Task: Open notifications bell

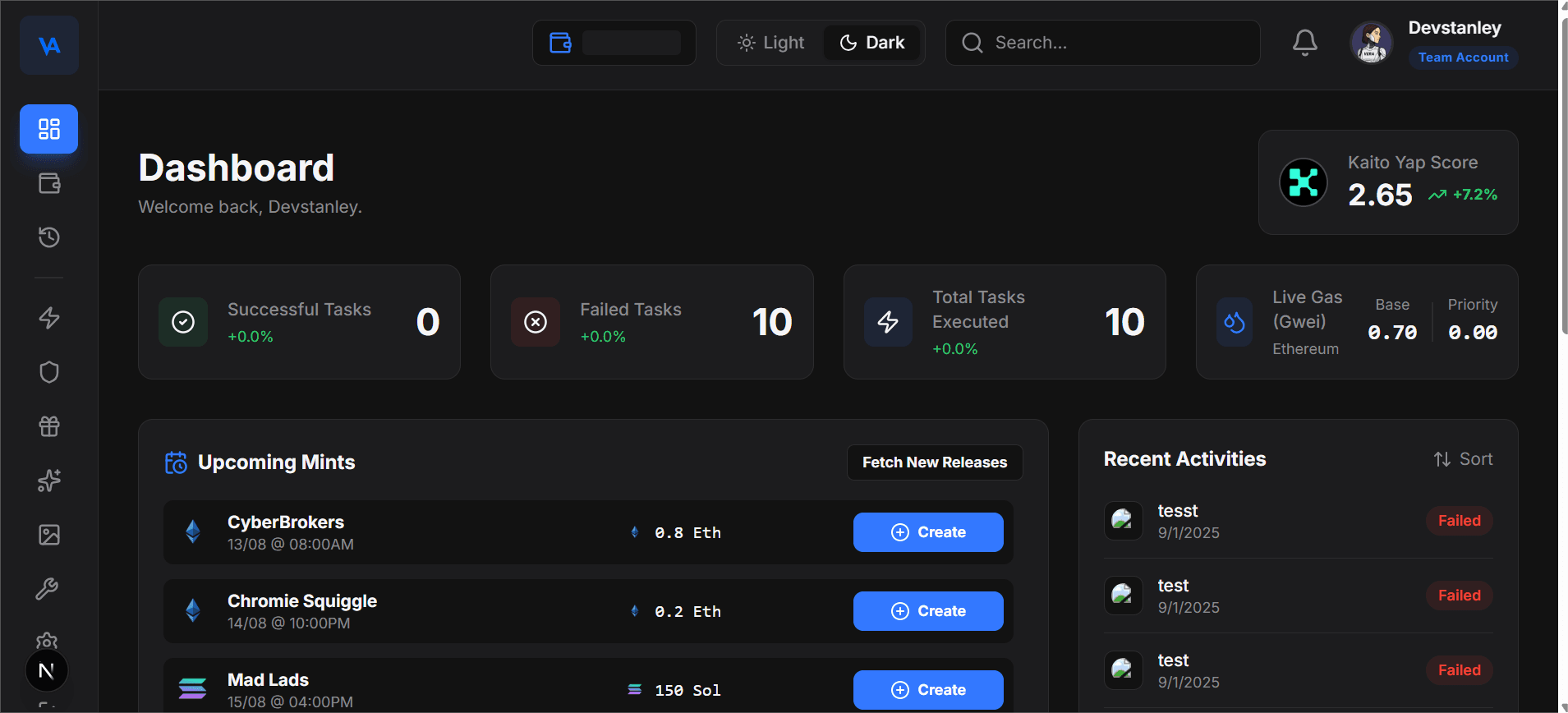Action: [1304, 43]
